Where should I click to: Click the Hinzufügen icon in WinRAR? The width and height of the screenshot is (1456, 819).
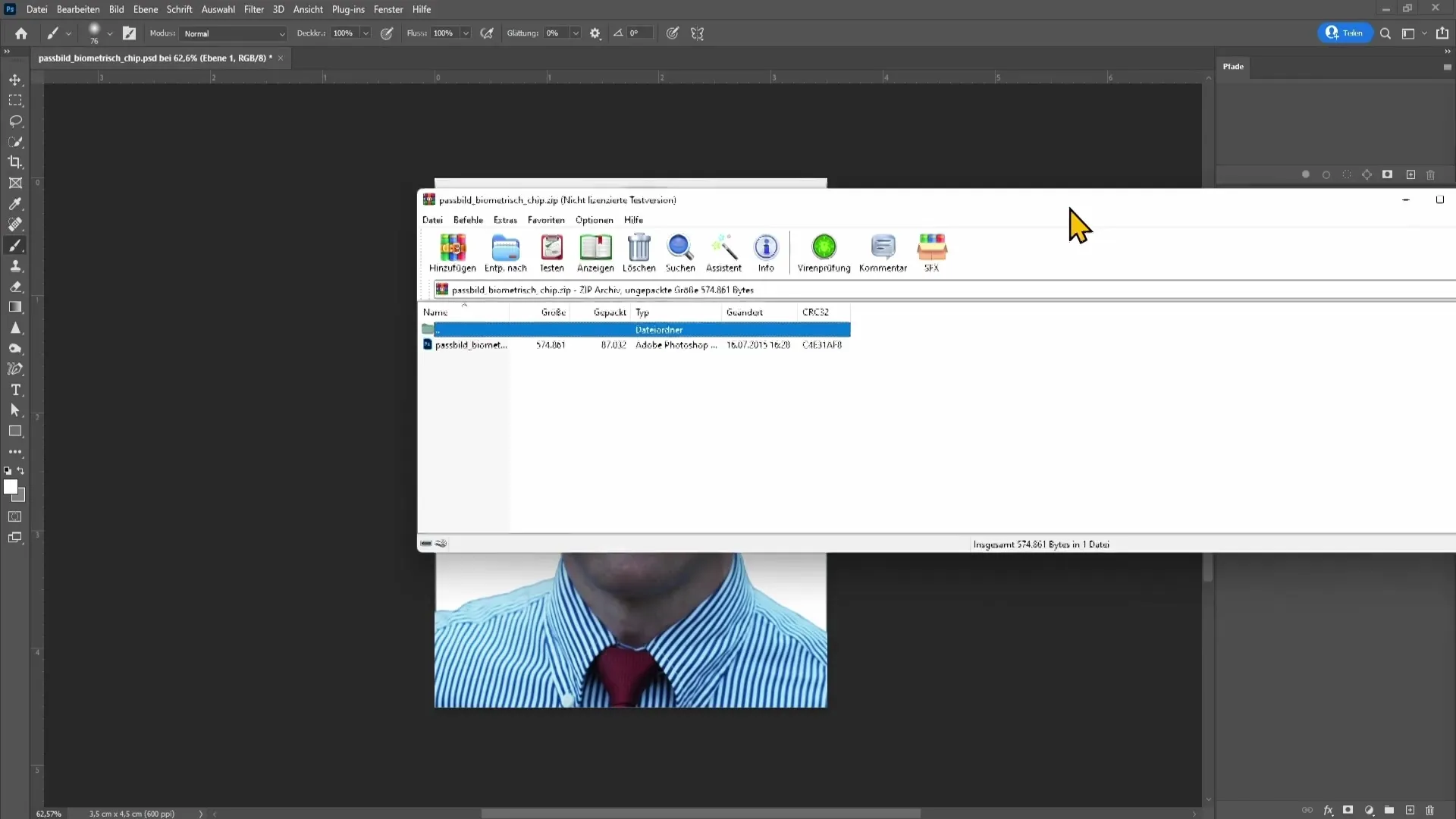pyautogui.click(x=453, y=253)
